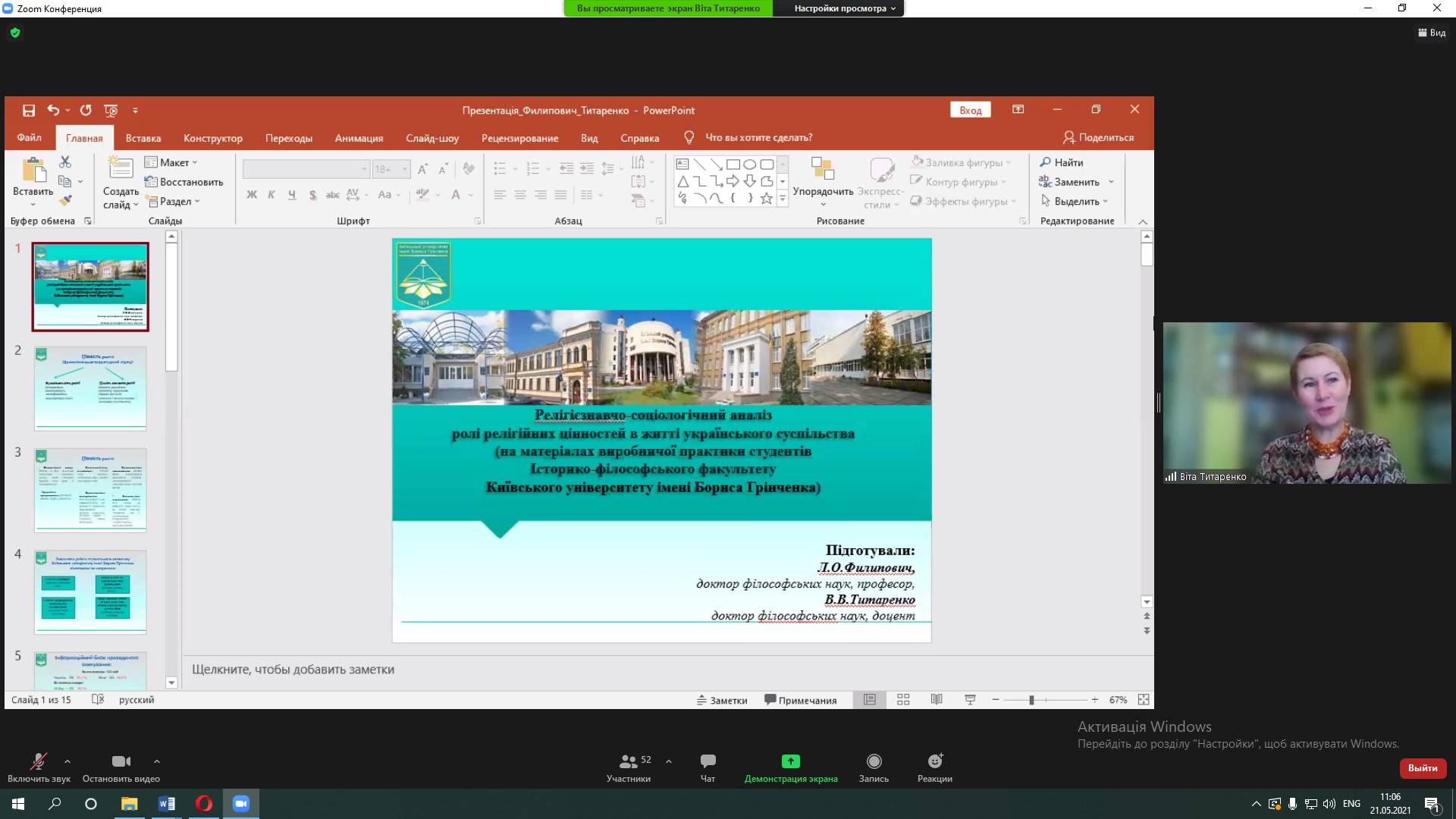Image resolution: width=1456 pixels, height=819 pixels.
Task: Click the Undo arrow icon
Action: [52, 111]
